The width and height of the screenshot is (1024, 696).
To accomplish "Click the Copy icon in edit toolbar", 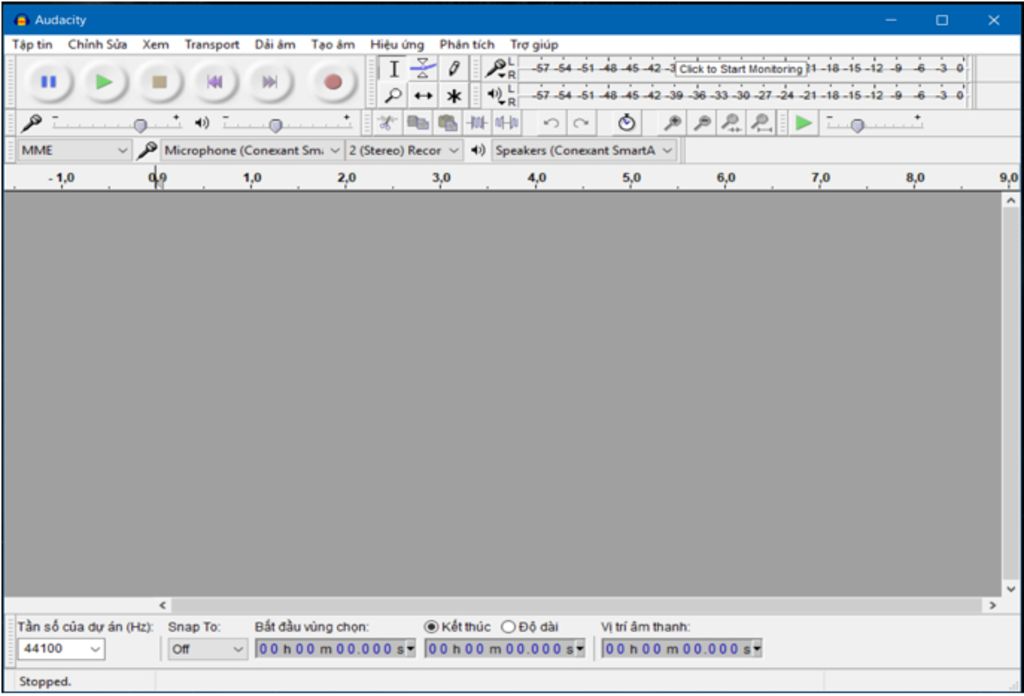I will click(x=417, y=123).
